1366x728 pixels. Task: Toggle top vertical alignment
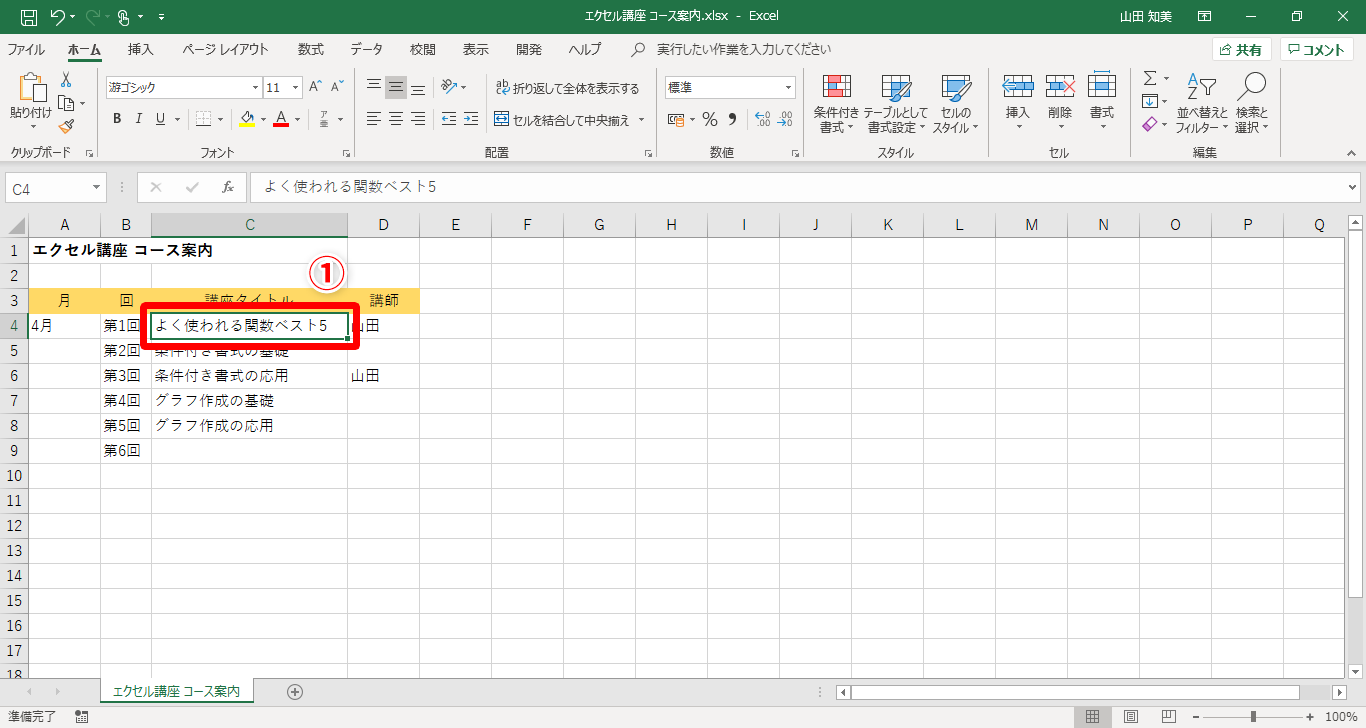click(x=374, y=87)
